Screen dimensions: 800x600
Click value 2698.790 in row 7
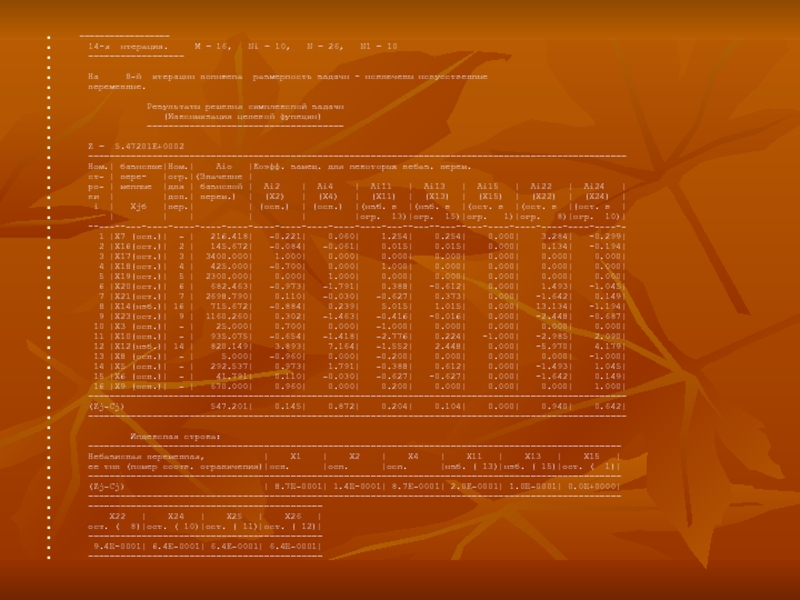pos(227,296)
